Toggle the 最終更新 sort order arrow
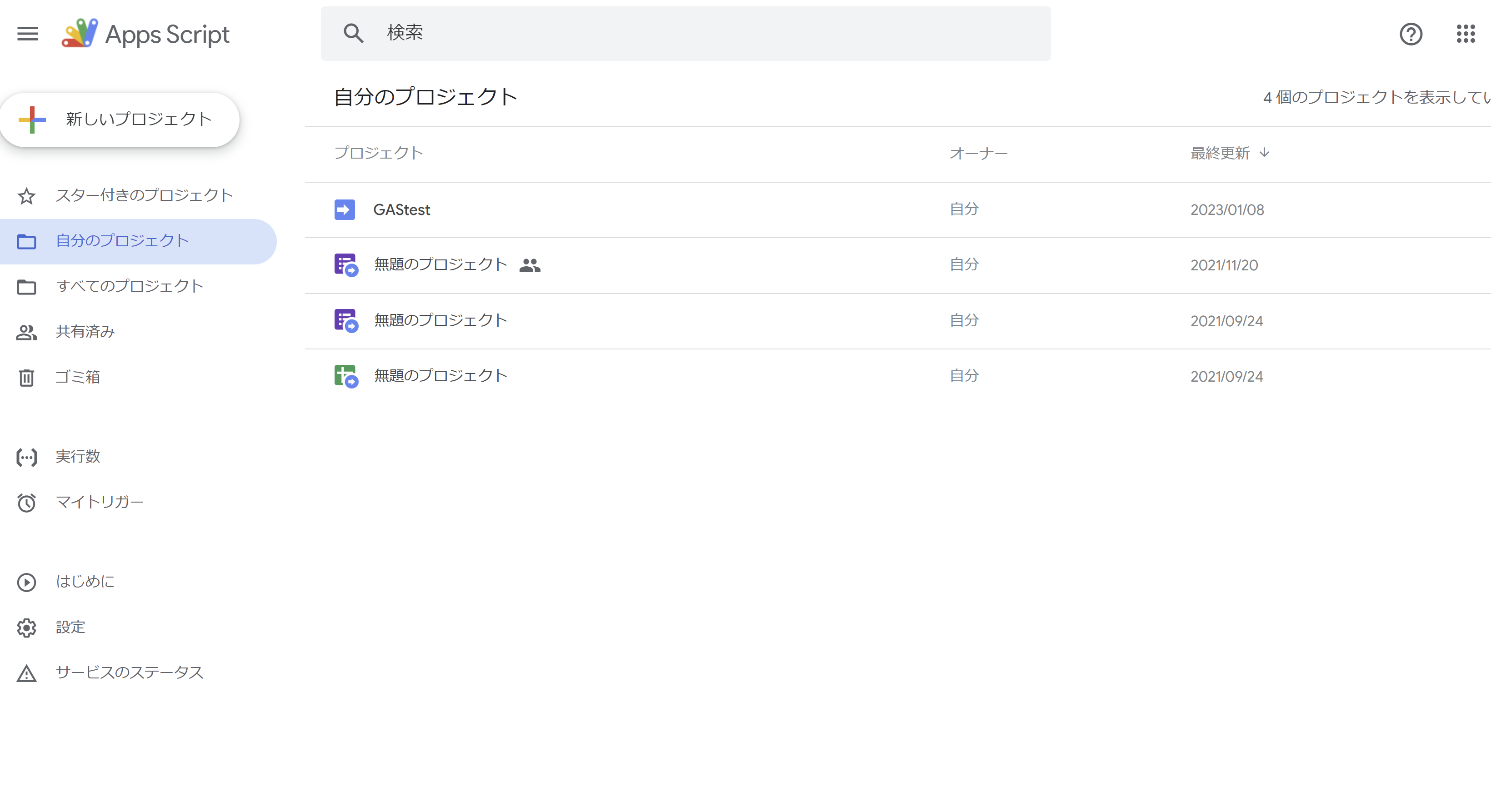Image resolution: width=1491 pixels, height=812 pixels. [x=1265, y=153]
